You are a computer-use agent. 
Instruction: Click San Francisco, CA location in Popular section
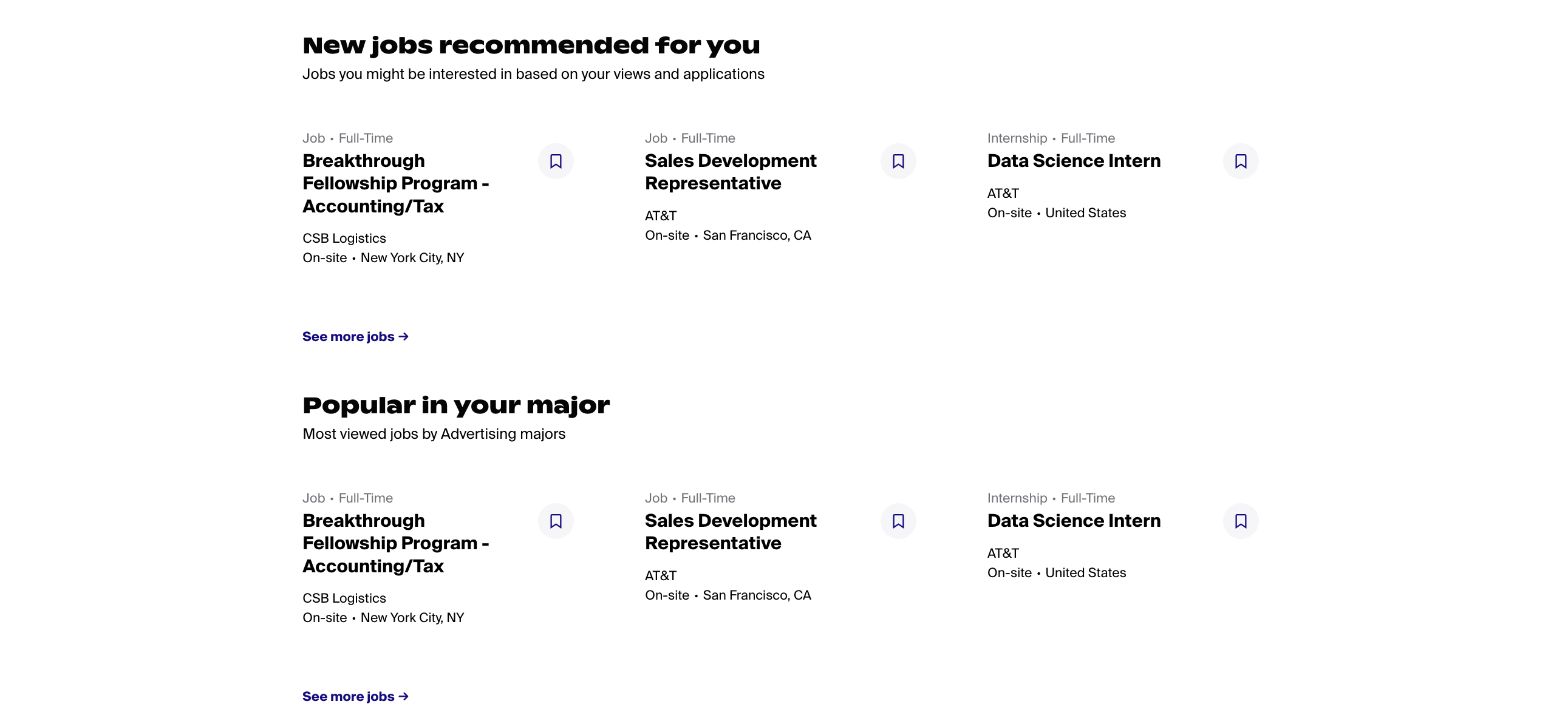(757, 595)
